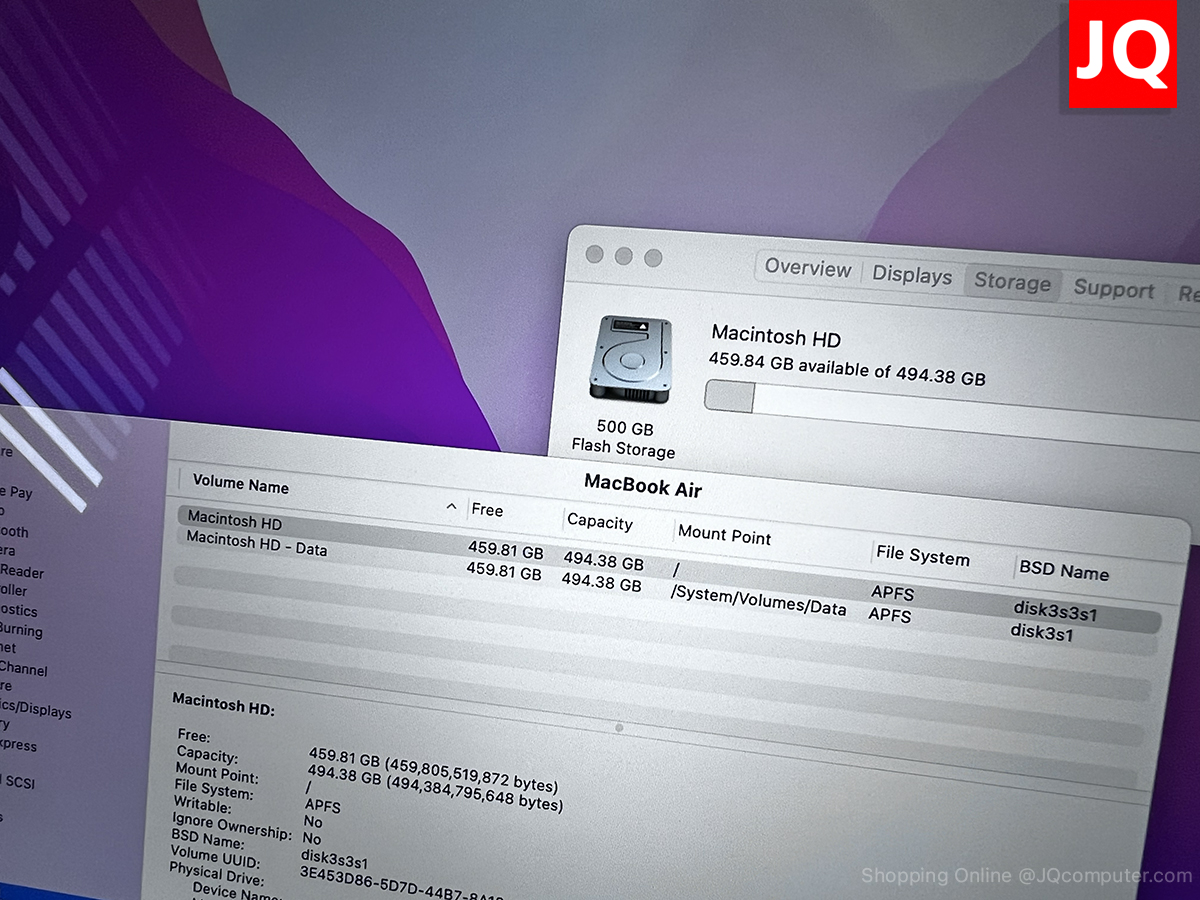
Task: Click "494.38 GB (494,384,795,648 bytes)" in details
Action: (435, 788)
